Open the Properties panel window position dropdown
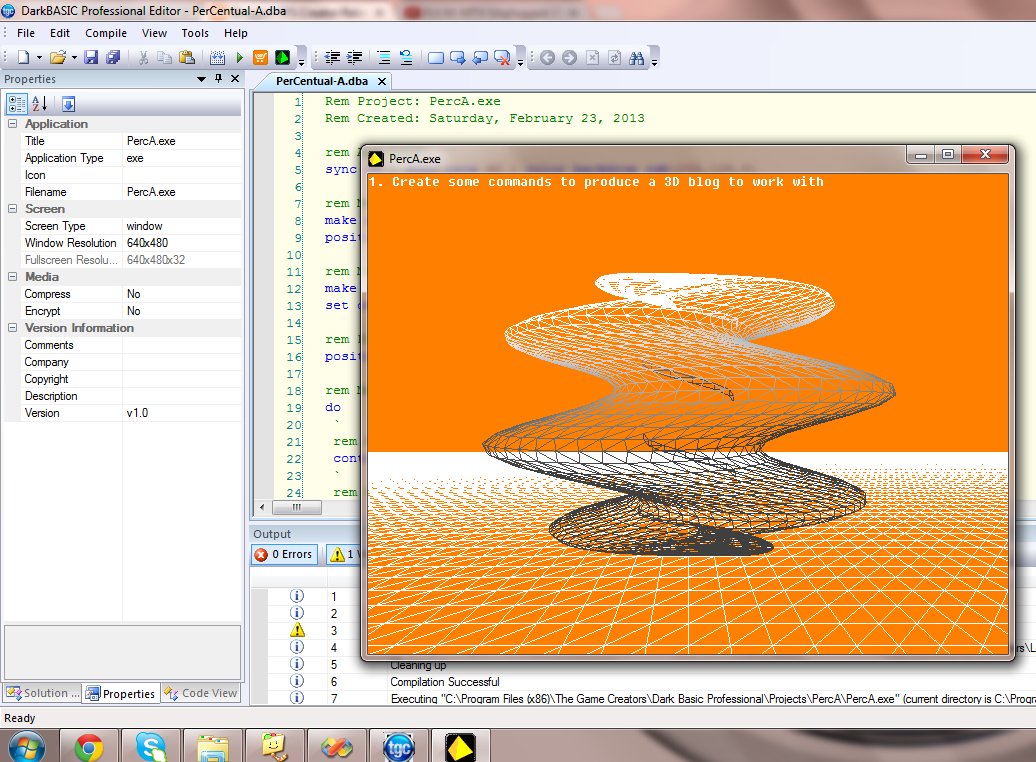The width and height of the screenshot is (1036, 762). [202, 79]
